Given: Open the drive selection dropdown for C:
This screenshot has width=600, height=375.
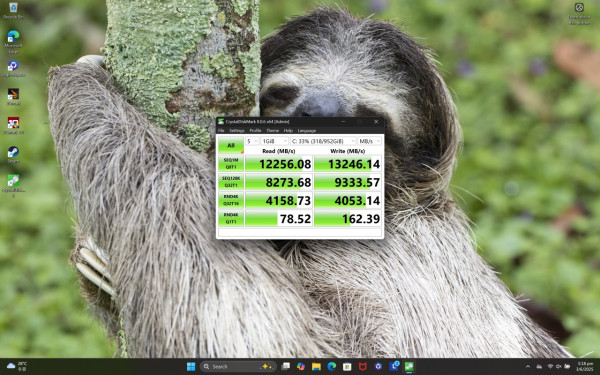Looking at the screenshot, I should click(x=323, y=141).
